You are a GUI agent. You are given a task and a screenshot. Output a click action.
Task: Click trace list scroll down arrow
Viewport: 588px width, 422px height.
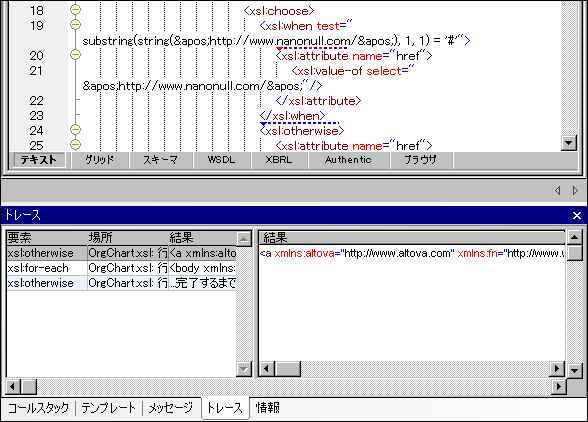244,369
